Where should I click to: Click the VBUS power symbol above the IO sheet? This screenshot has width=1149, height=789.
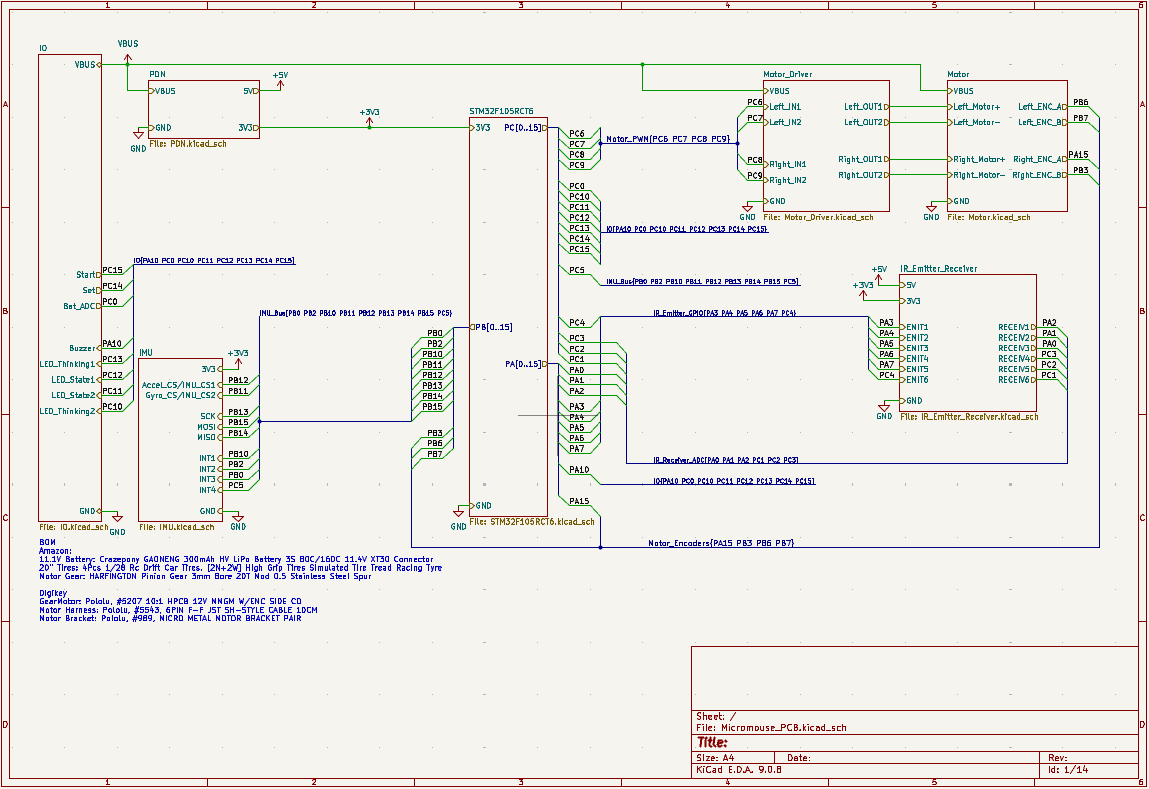128,52
